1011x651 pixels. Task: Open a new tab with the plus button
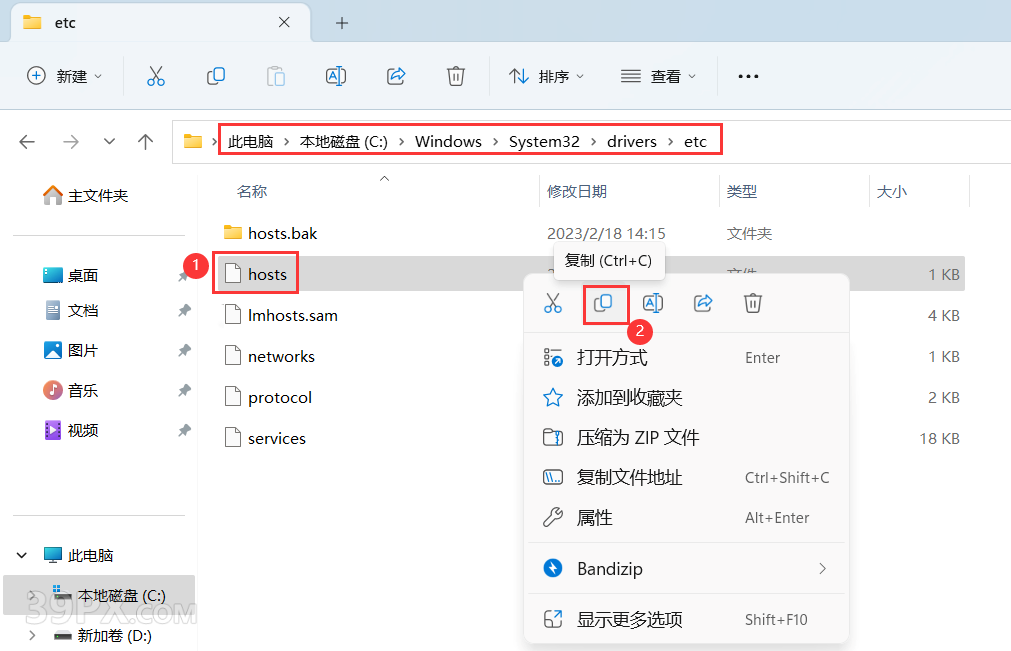click(344, 22)
